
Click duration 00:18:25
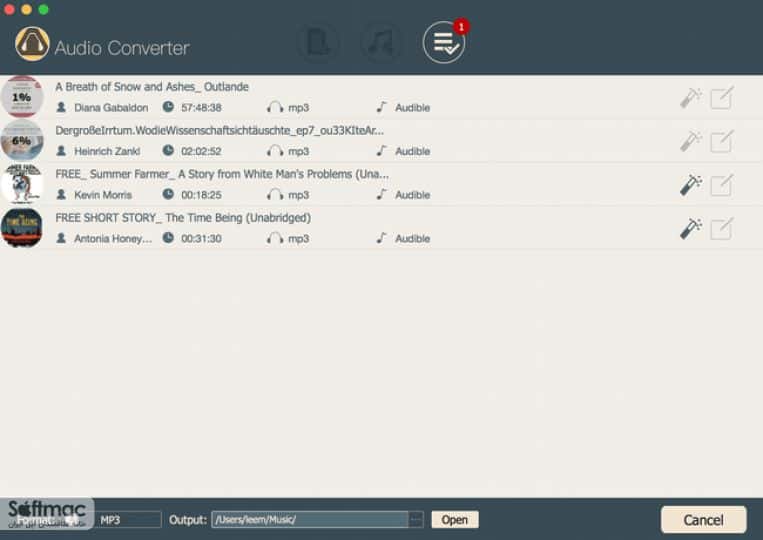click(x=201, y=195)
